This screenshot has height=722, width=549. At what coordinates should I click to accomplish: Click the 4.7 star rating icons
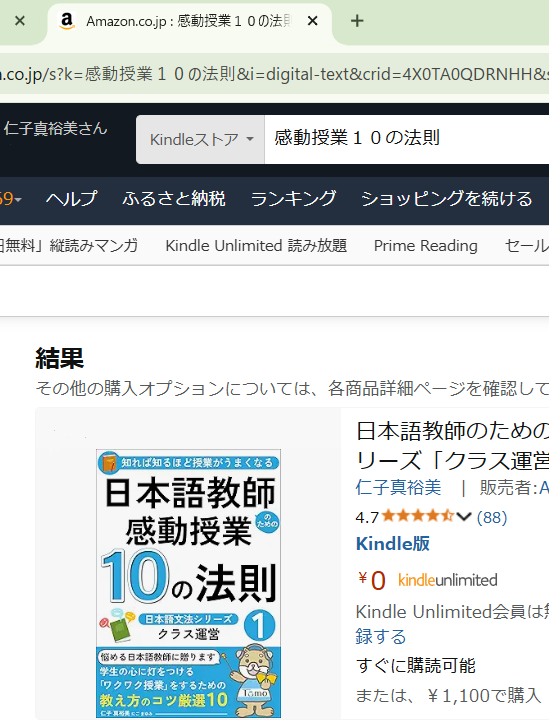click(418, 516)
